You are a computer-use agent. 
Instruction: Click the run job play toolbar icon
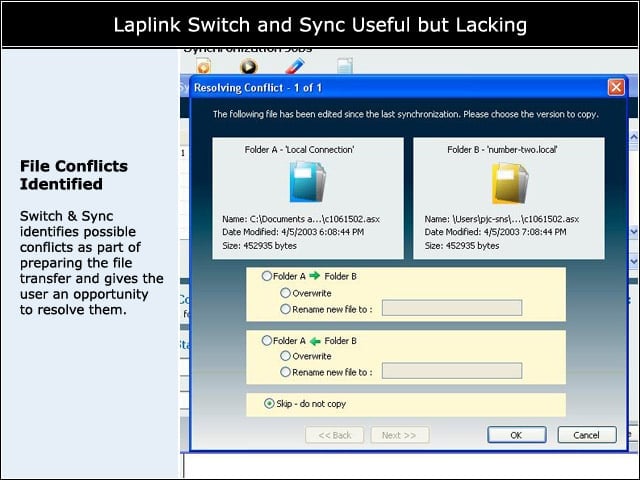249,66
